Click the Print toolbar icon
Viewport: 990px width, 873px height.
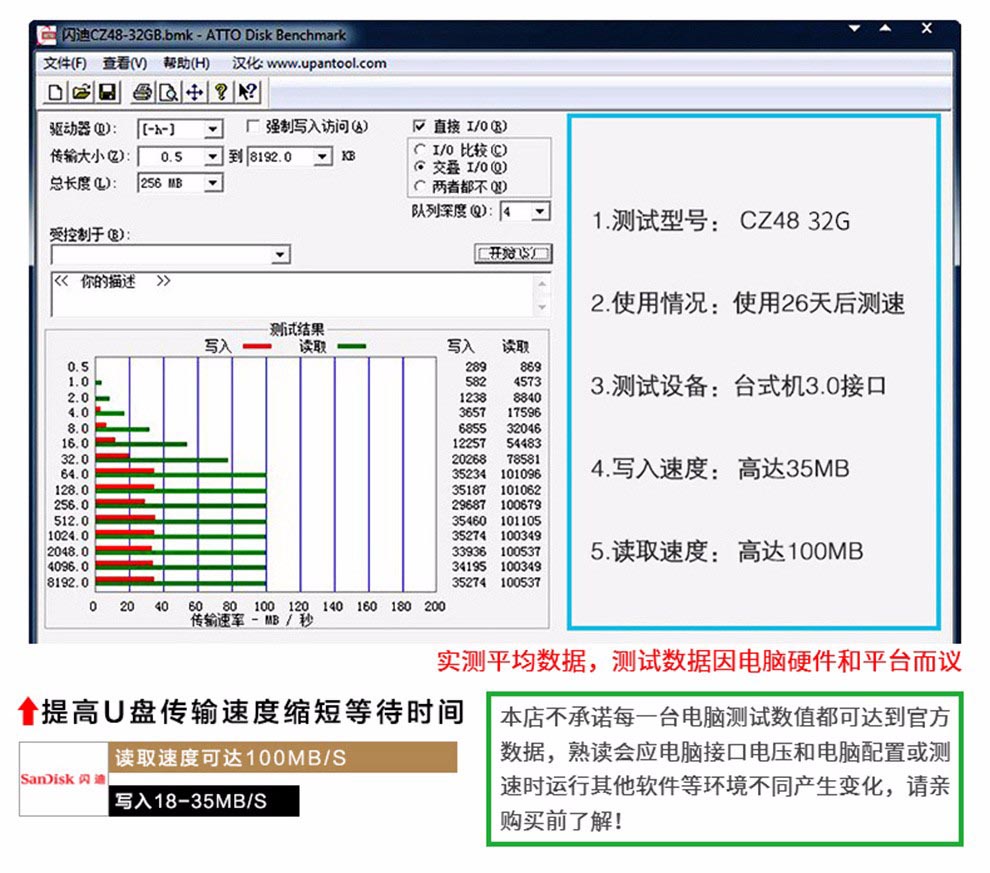142,92
